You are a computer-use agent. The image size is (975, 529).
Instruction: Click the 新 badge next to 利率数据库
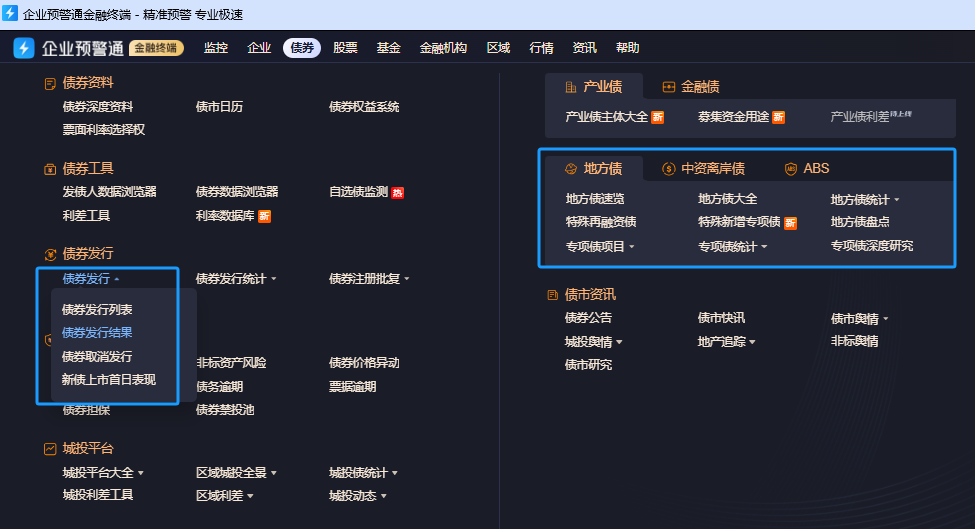(x=264, y=216)
